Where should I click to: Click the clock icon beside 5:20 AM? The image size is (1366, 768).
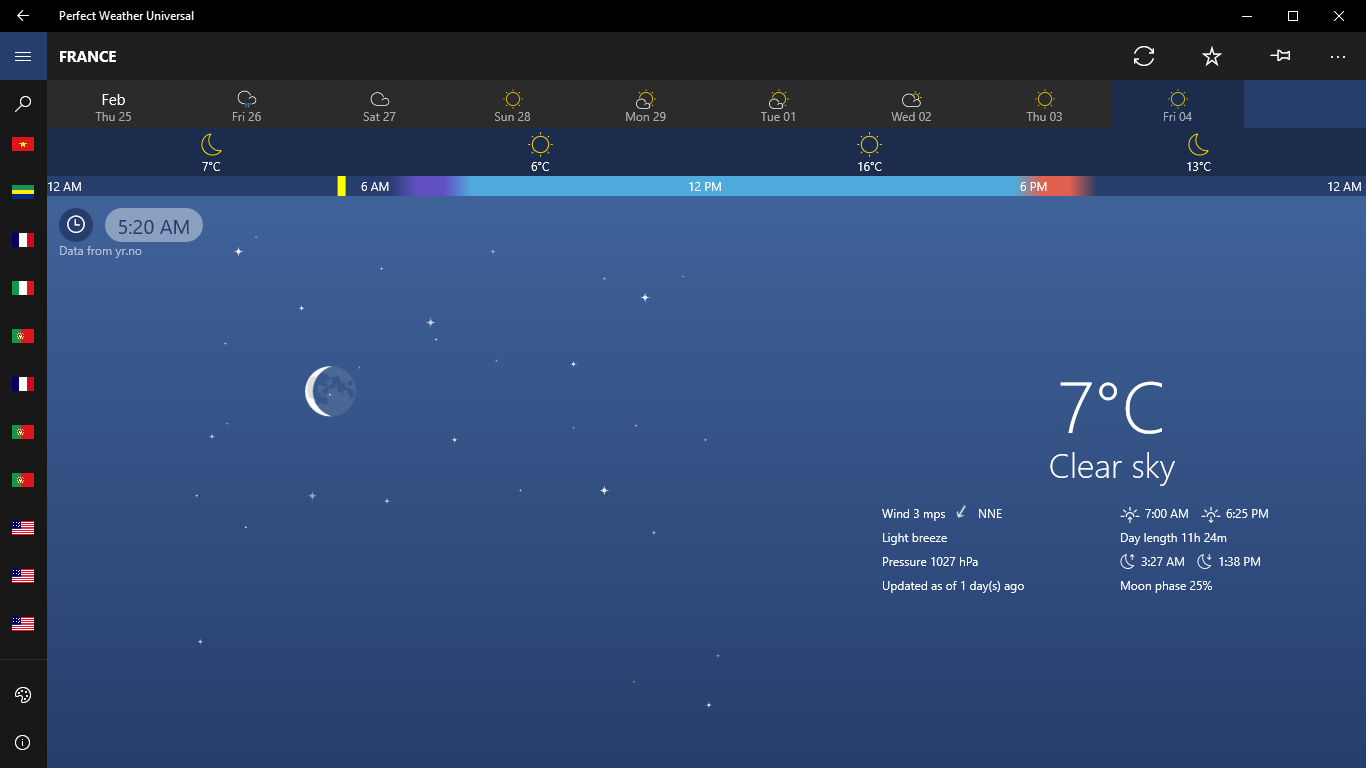(x=75, y=224)
